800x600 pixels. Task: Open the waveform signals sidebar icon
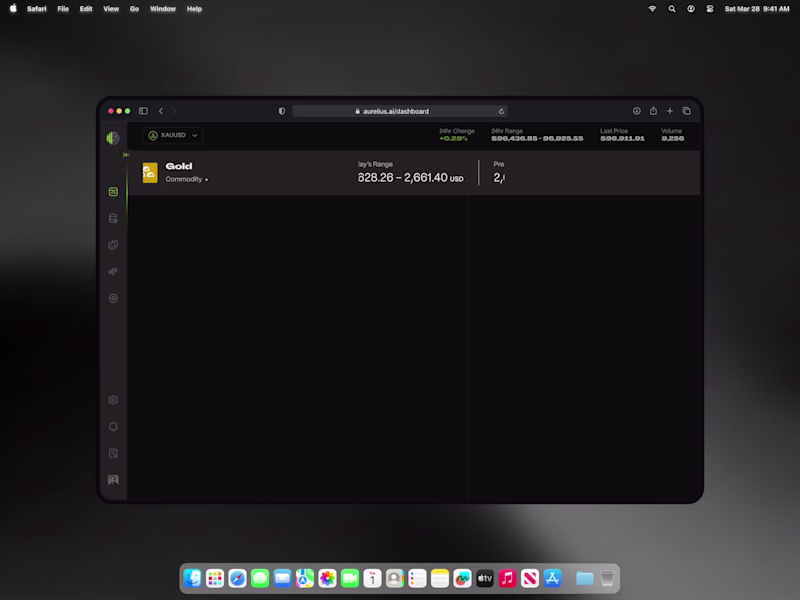[x=113, y=271]
